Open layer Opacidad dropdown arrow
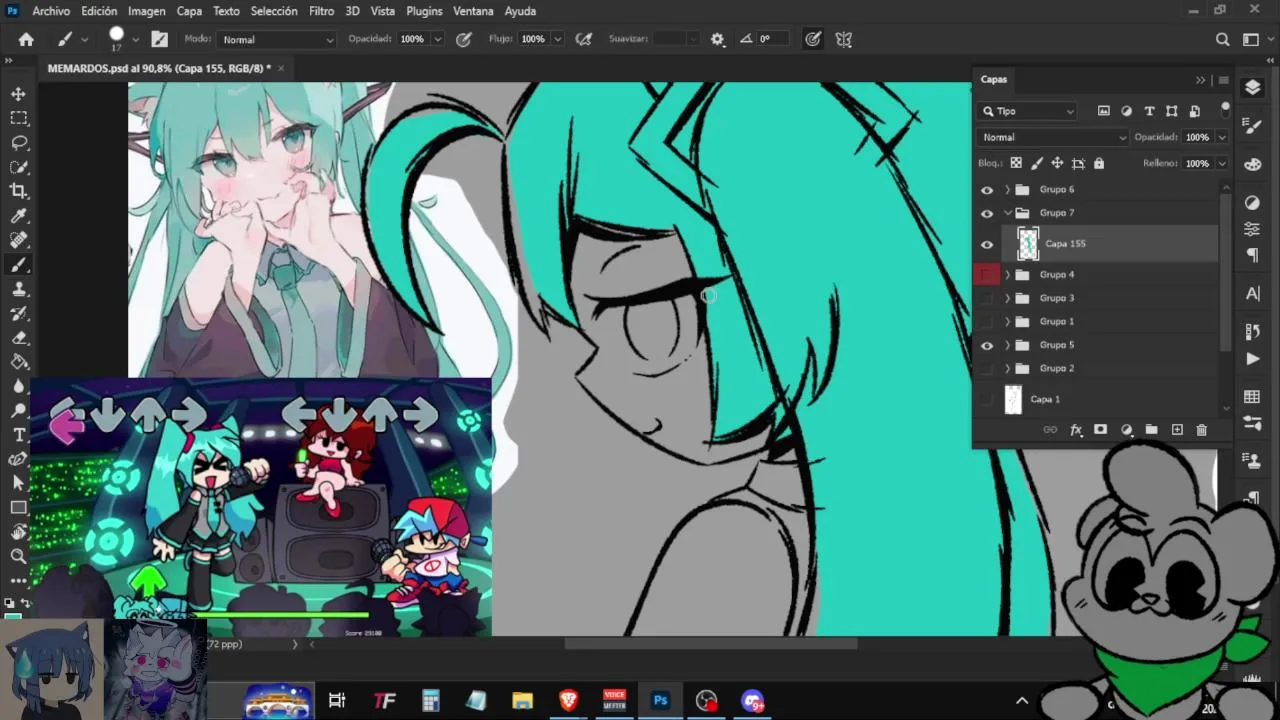Viewport: 1280px width, 720px height. coord(1221,137)
